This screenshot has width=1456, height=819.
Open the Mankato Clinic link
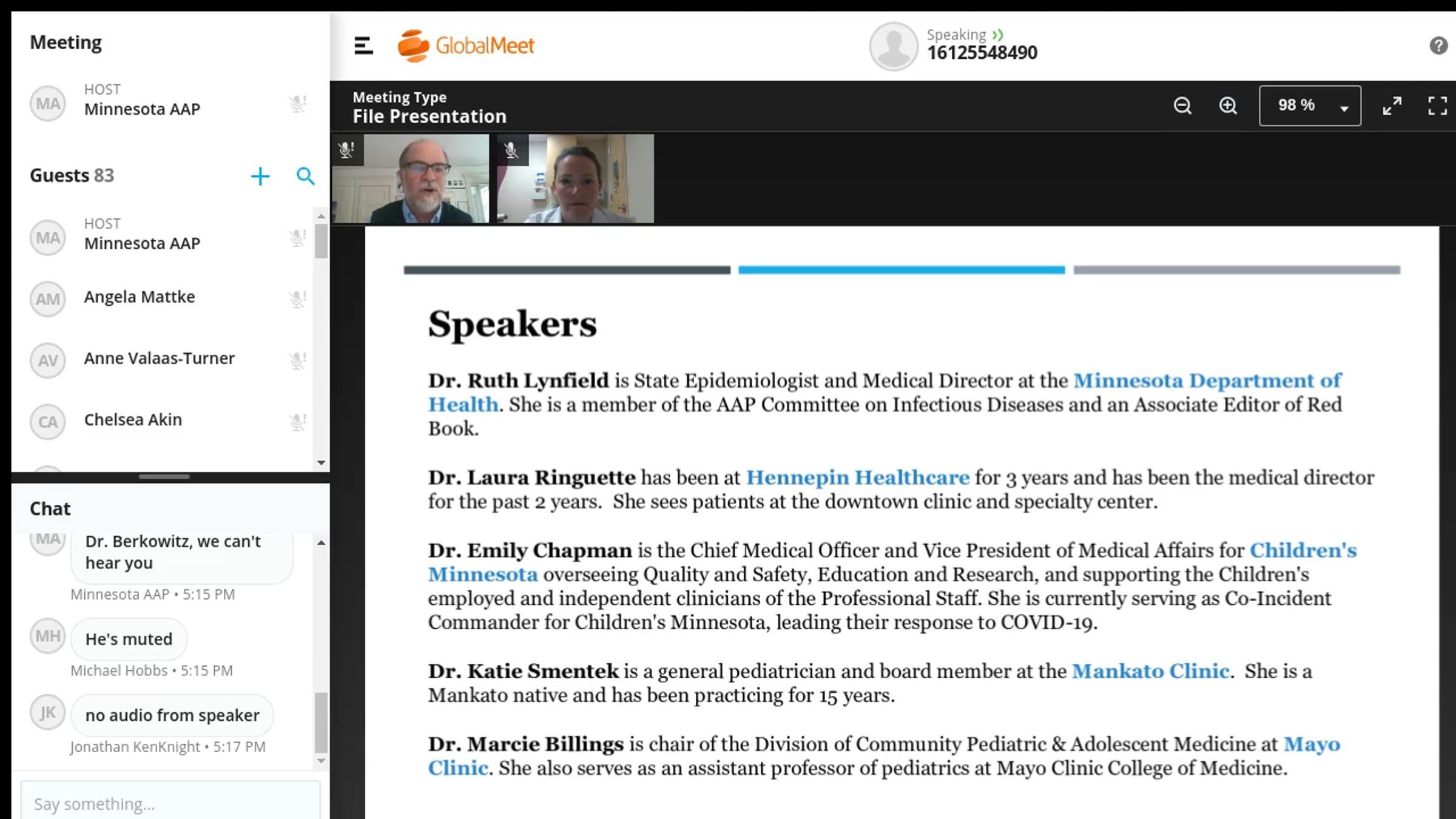1151,671
